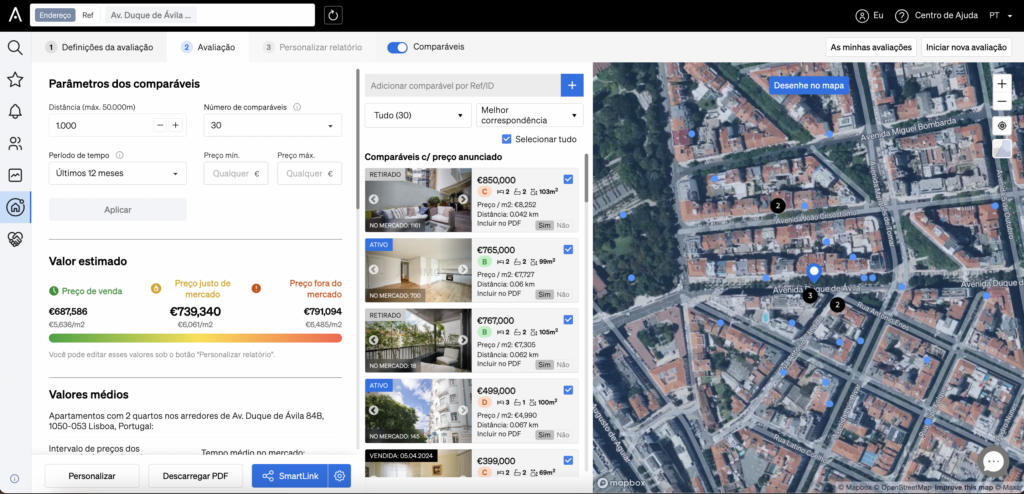Image resolution: width=1024 pixels, height=494 pixels.
Task: Click the app logo top left
Action: (x=14, y=15)
